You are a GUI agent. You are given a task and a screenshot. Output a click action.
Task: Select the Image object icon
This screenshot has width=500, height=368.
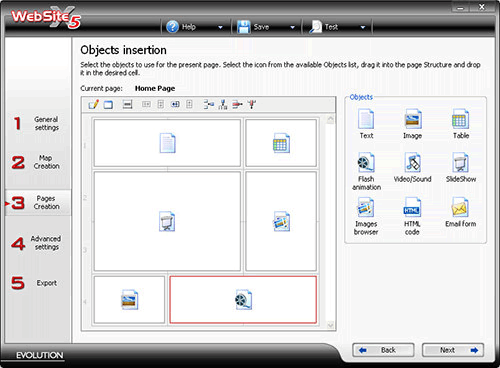pos(413,119)
